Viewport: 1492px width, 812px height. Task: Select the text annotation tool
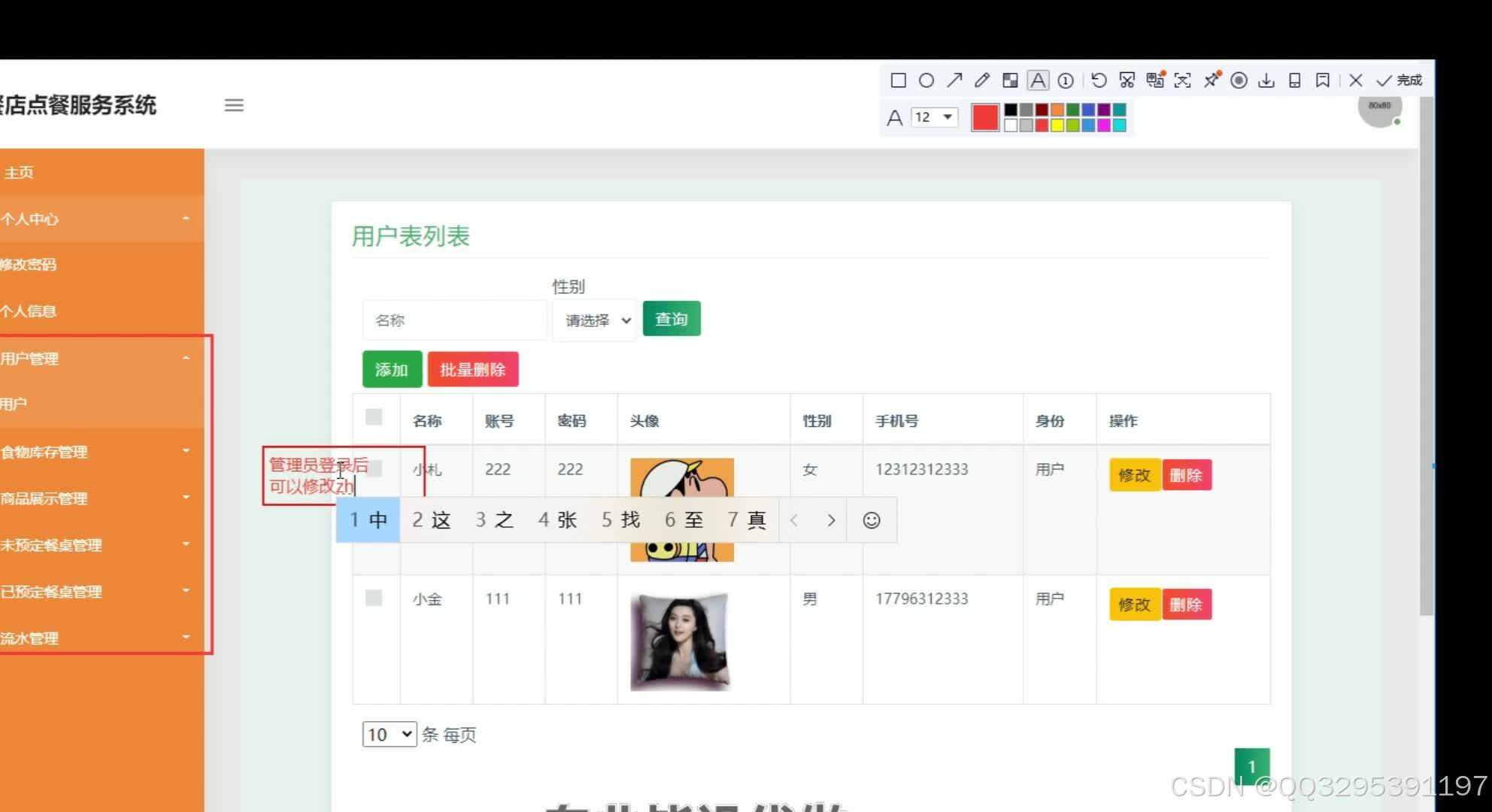pyautogui.click(x=1038, y=80)
